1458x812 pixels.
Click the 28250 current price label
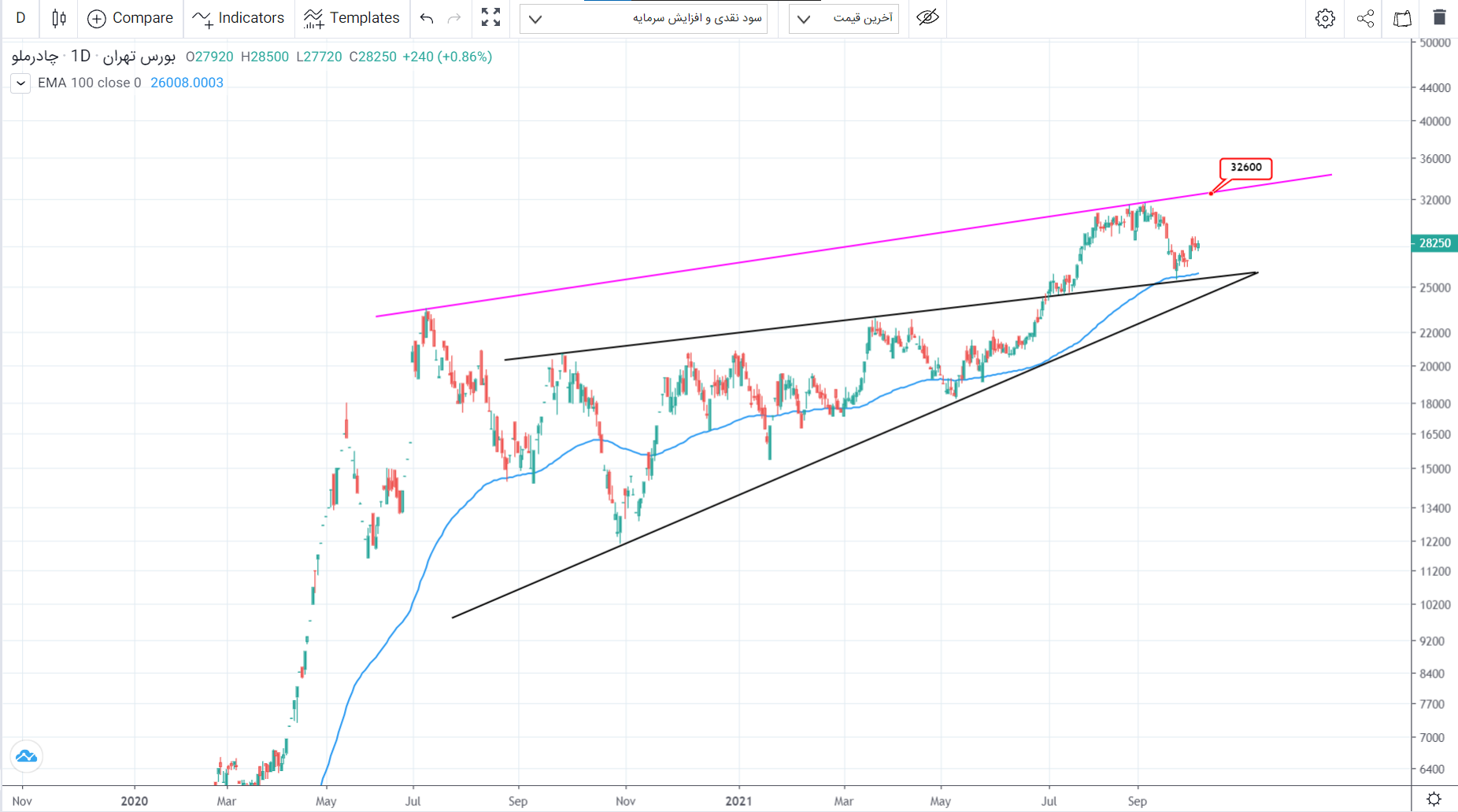point(1434,243)
